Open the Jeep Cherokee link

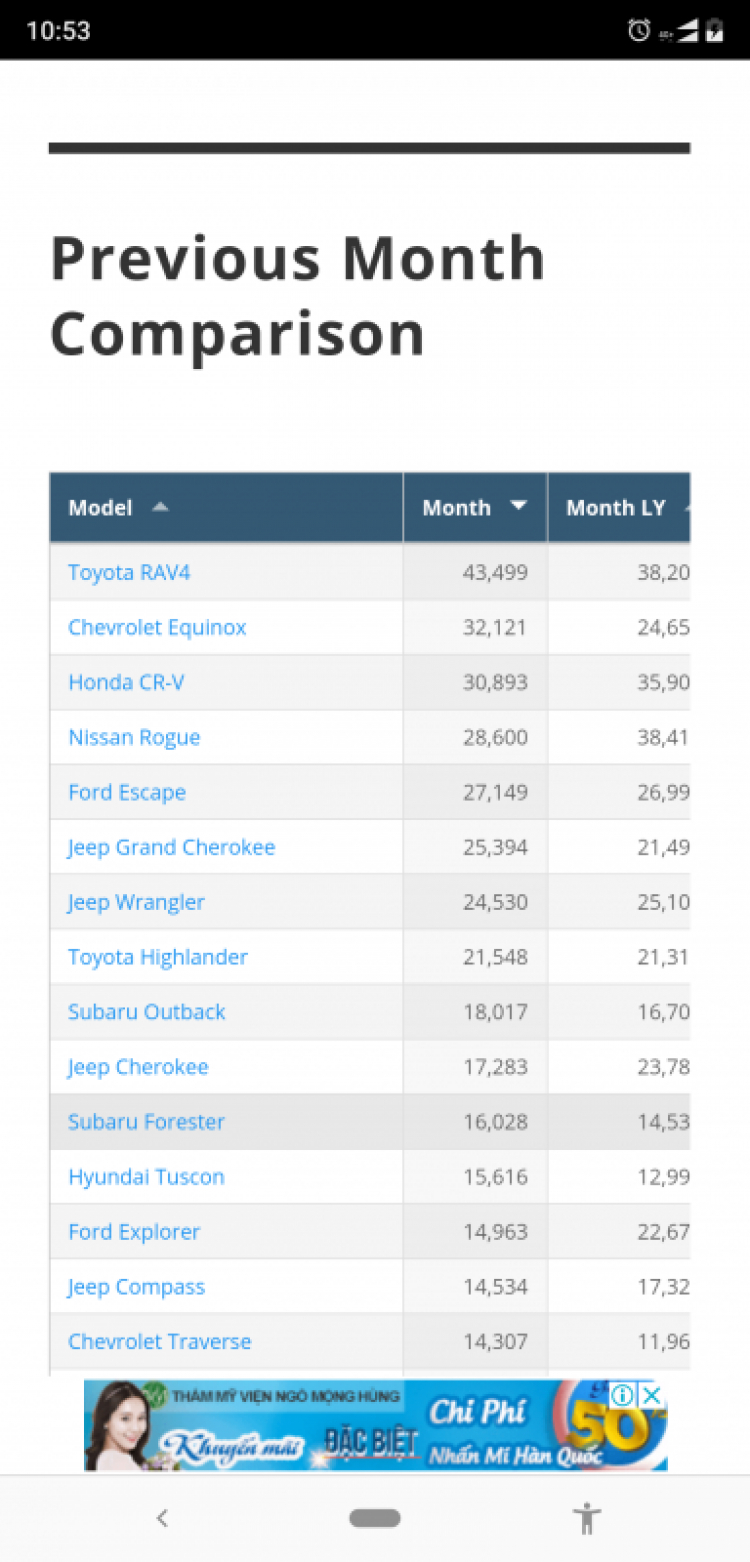tap(138, 1067)
